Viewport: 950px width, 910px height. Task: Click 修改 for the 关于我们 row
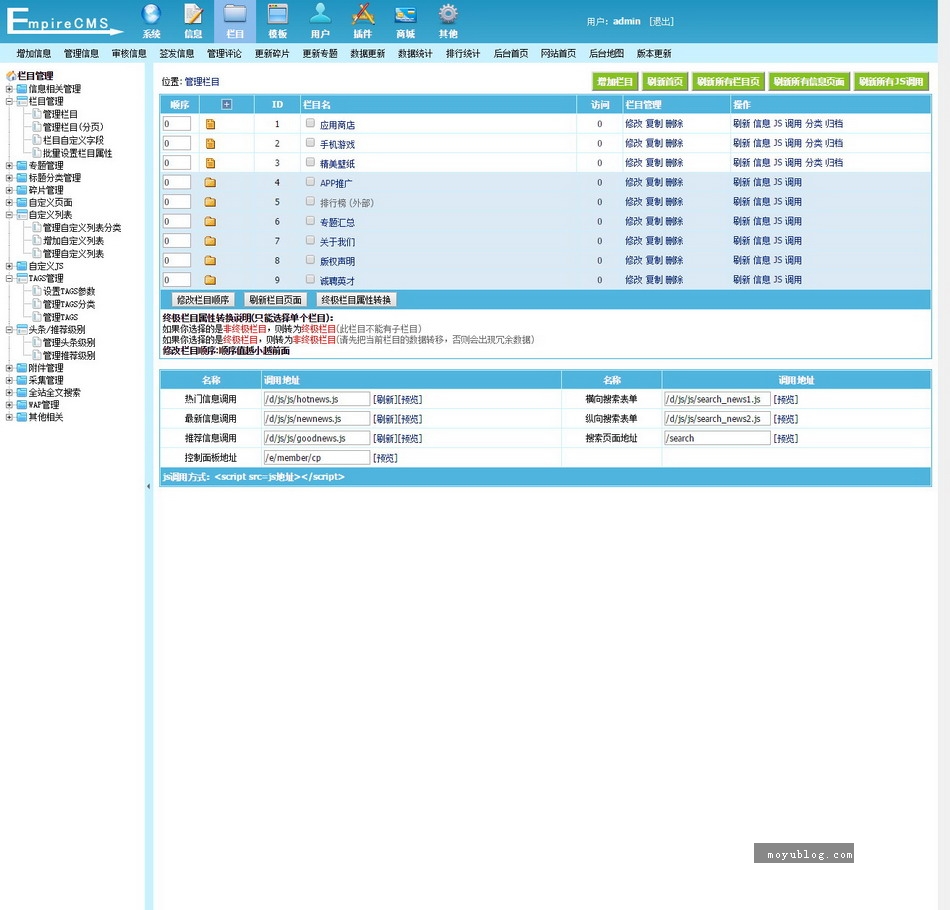coord(634,241)
